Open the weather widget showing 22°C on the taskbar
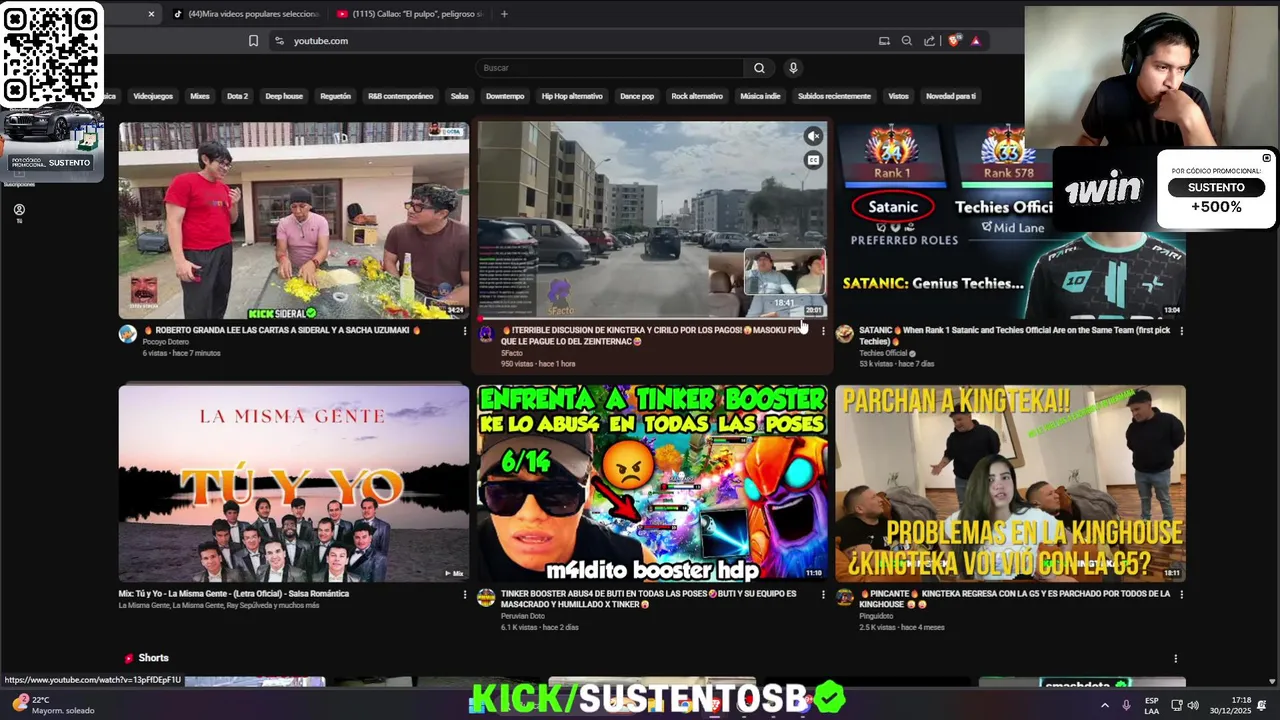Screen dimensions: 1280x720 52,705
